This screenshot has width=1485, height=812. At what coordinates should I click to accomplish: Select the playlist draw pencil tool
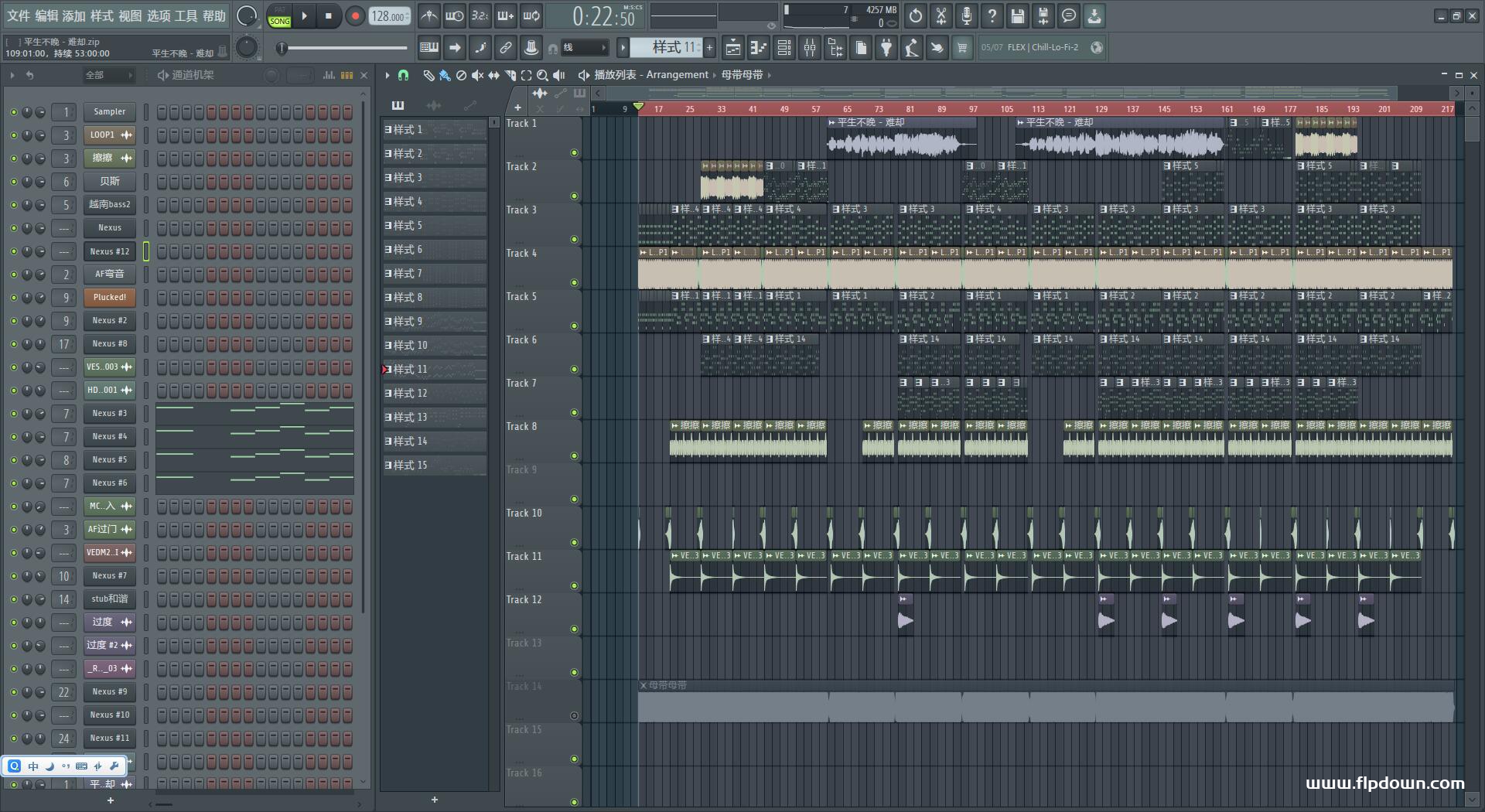click(x=428, y=75)
